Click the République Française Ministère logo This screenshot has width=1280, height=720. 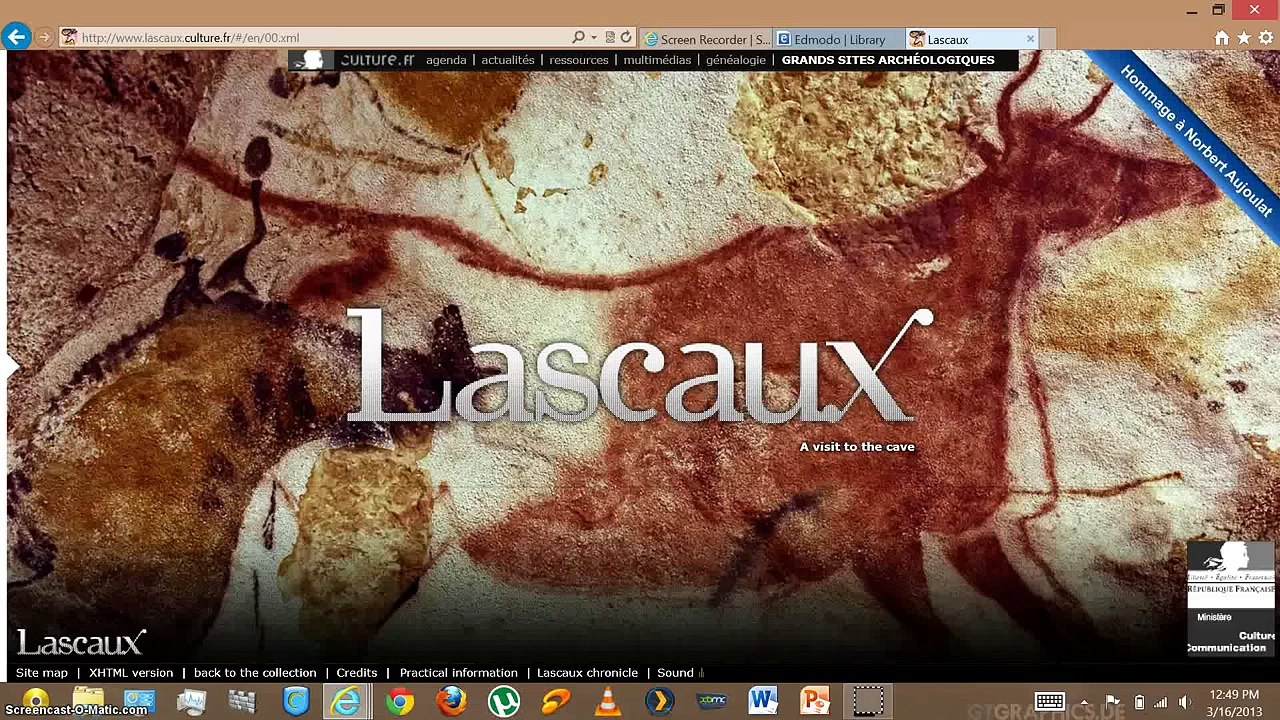pyautogui.click(x=1231, y=598)
